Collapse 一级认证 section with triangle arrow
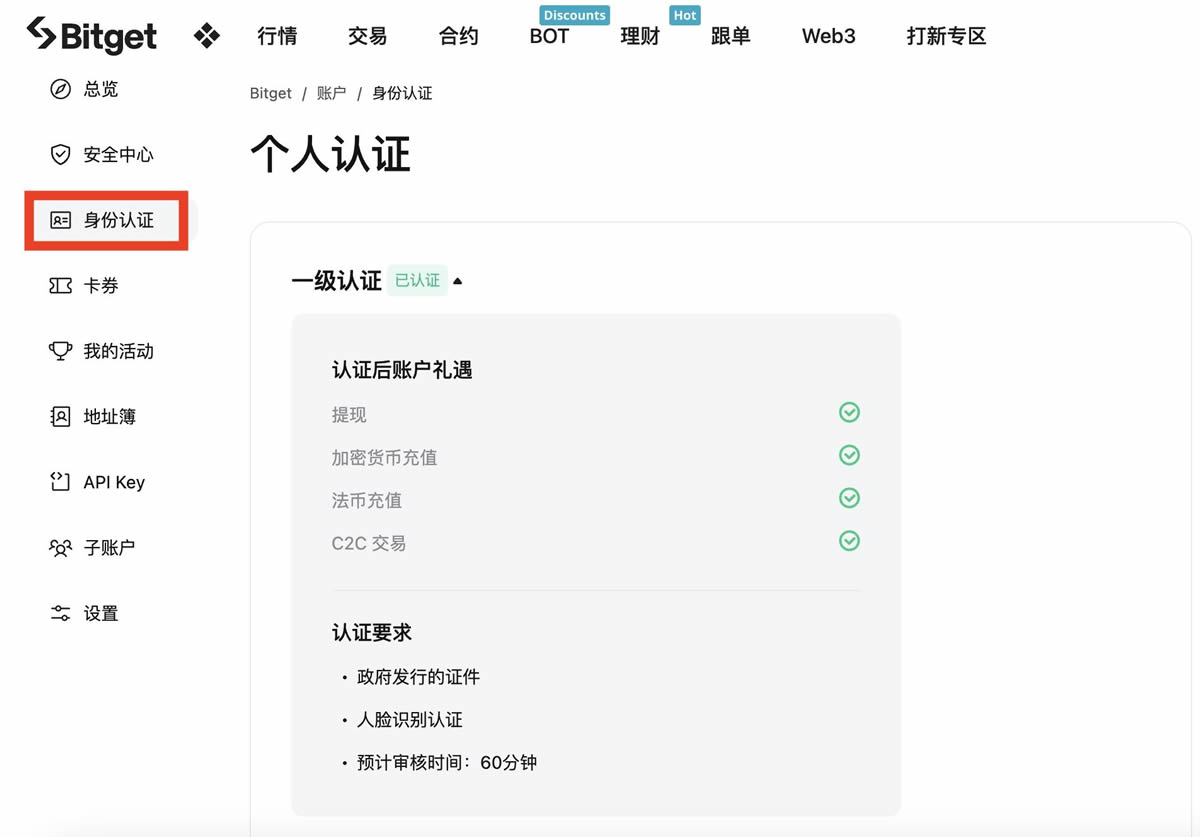Image resolution: width=1200 pixels, height=837 pixels. click(x=458, y=281)
